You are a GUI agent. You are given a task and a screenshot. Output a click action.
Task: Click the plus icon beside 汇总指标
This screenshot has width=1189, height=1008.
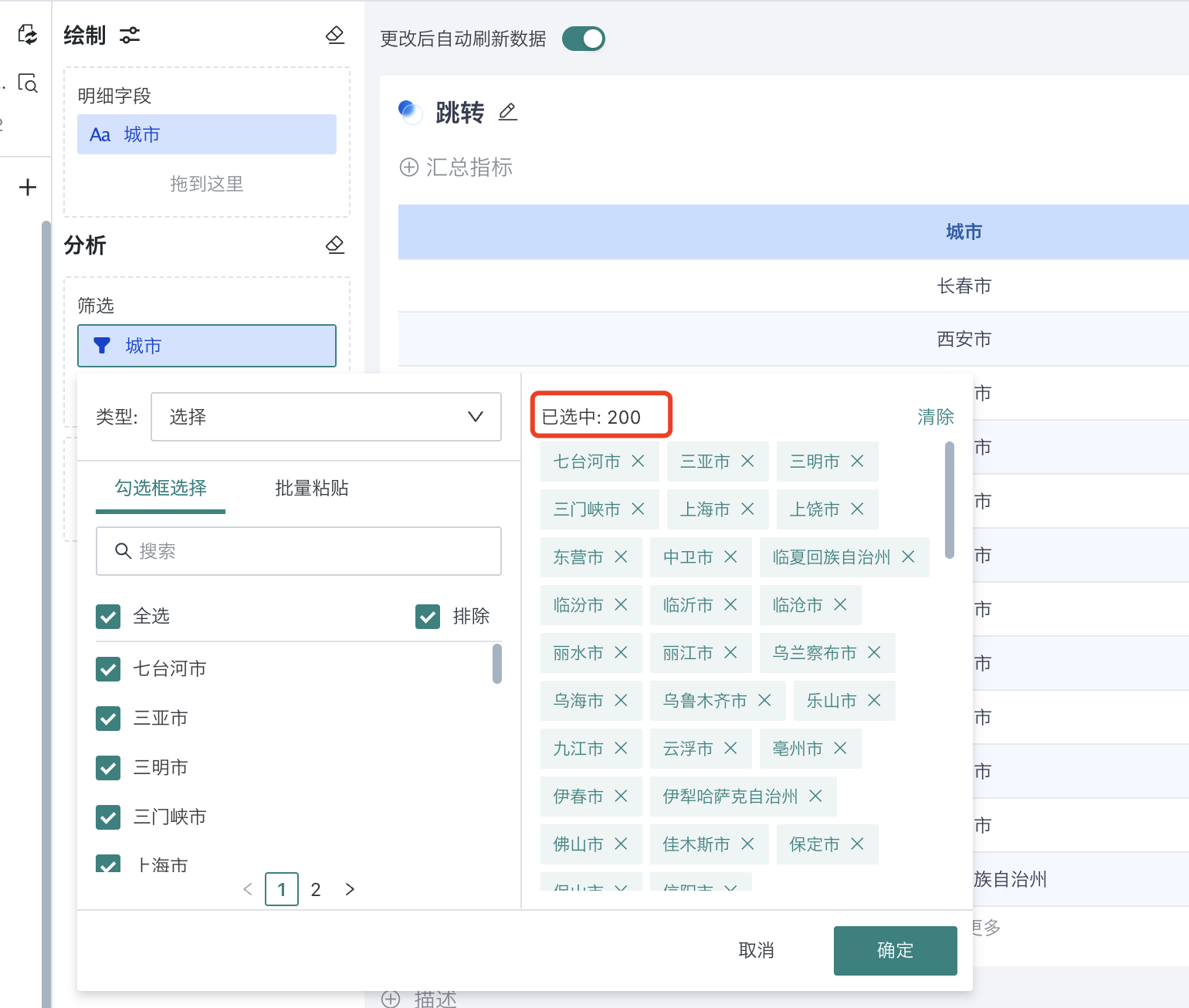(409, 167)
